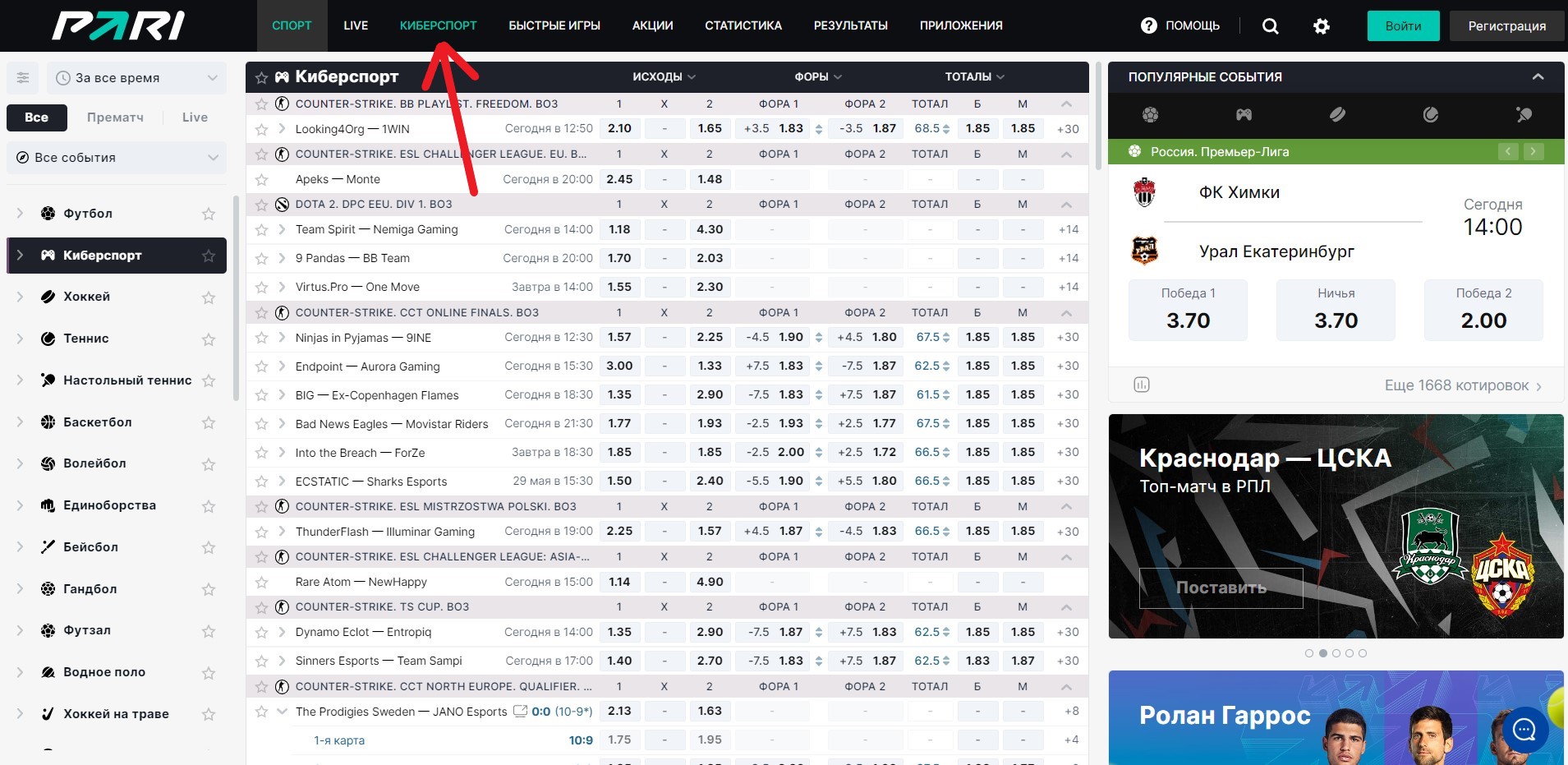The width and height of the screenshot is (1568, 765).
Task: Select Хоккей на траве in sidebar
Action: [116, 714]
